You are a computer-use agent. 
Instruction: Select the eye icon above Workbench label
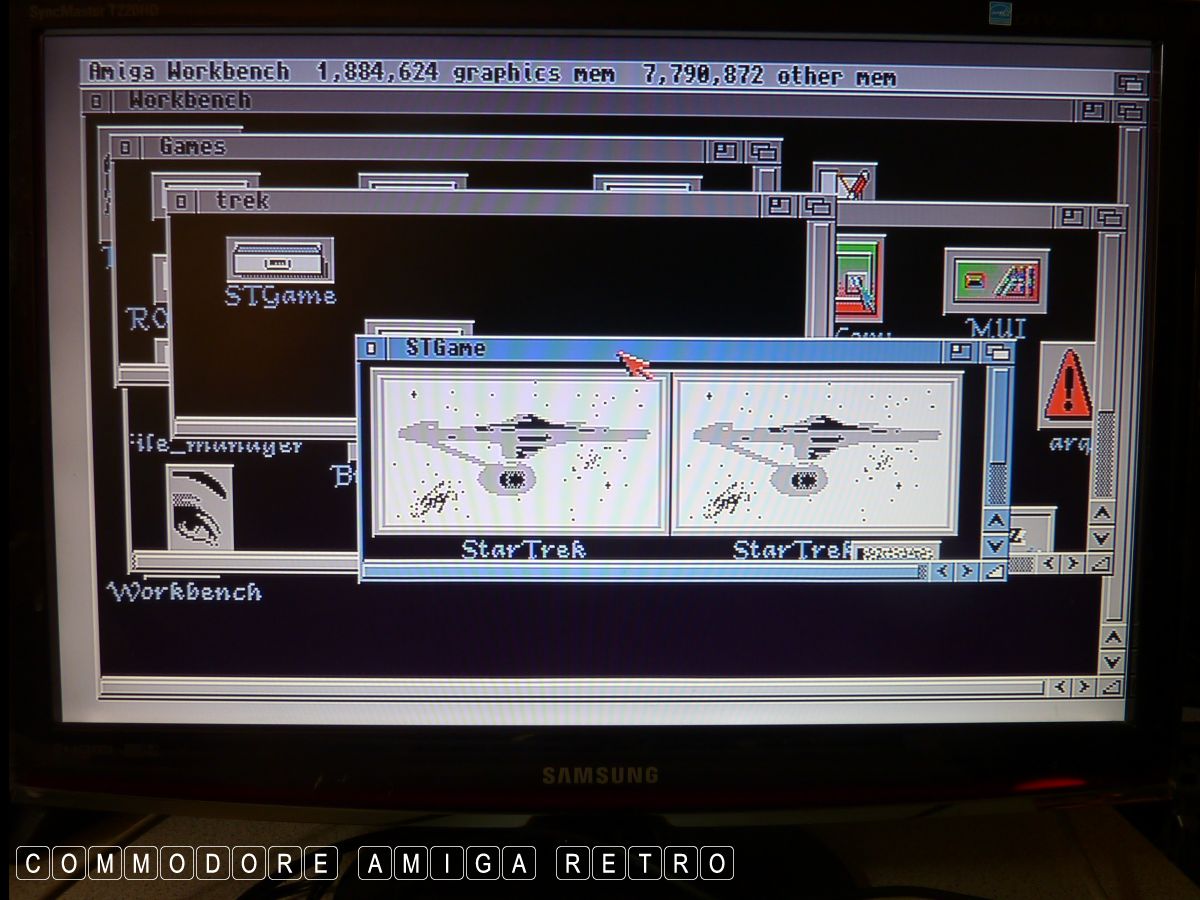(199, 507)
